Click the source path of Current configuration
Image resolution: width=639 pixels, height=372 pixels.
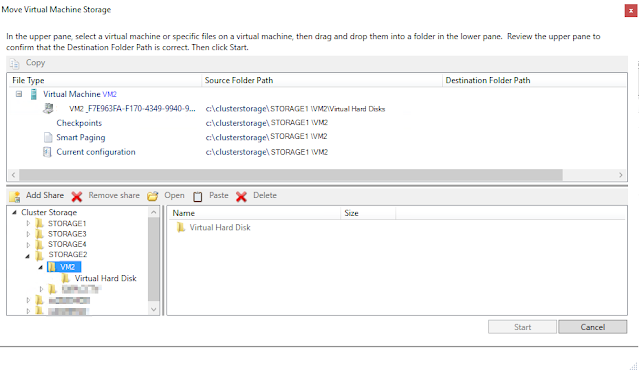pyautogui.click(x=267, y=152)
